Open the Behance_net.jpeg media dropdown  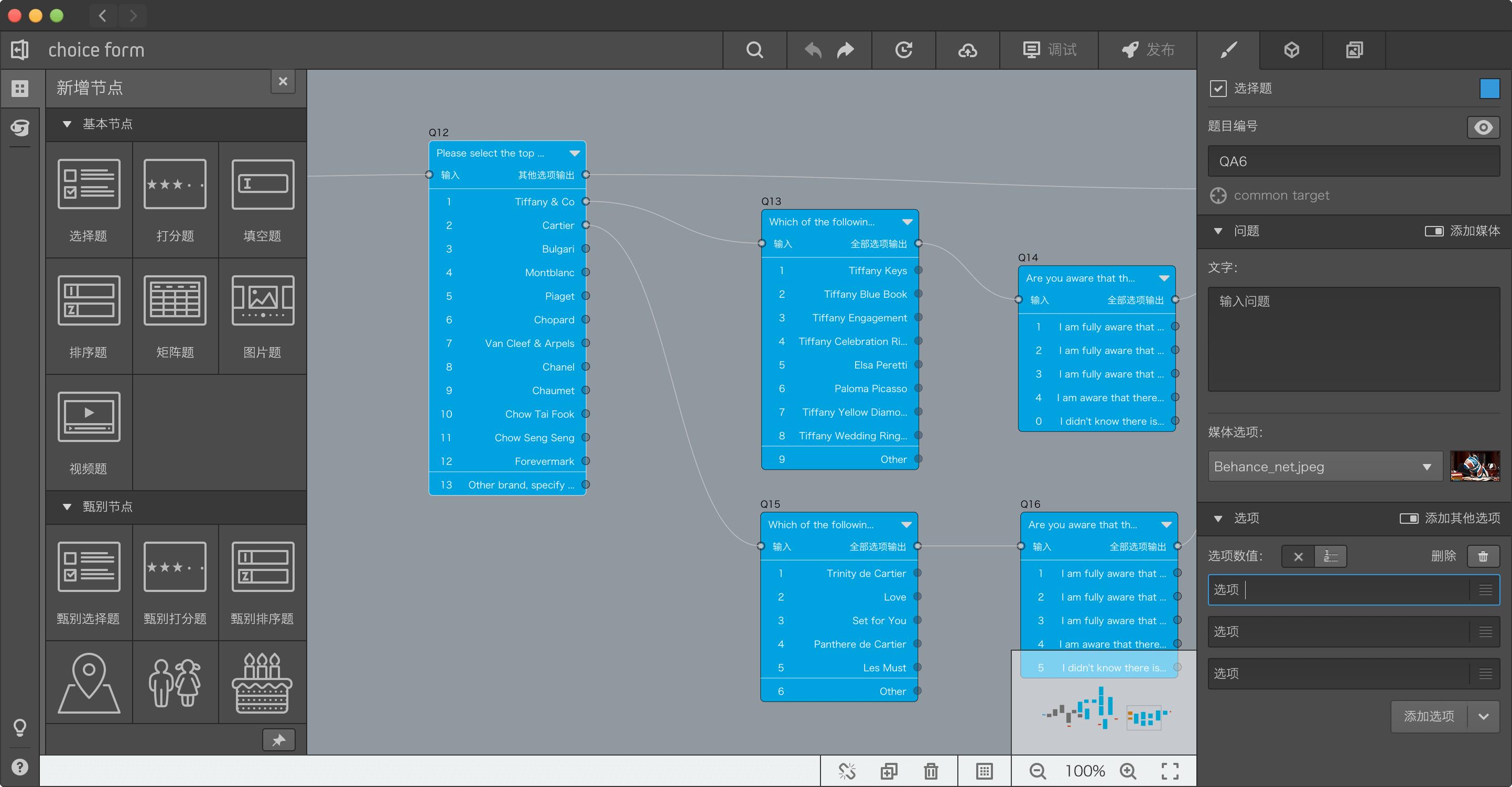coord(1325,467)
